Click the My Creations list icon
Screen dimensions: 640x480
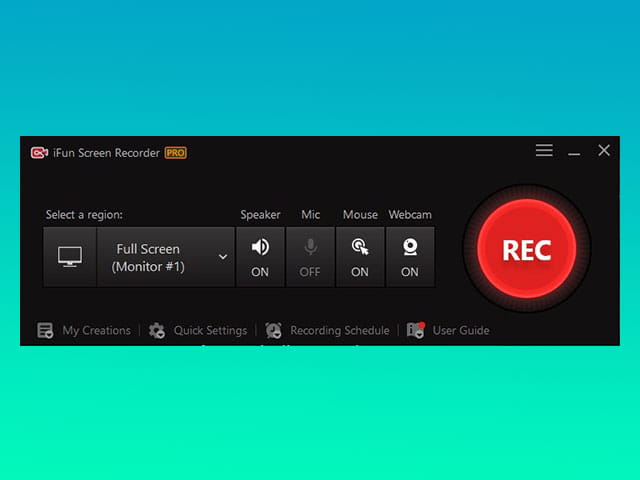point(45,330)
